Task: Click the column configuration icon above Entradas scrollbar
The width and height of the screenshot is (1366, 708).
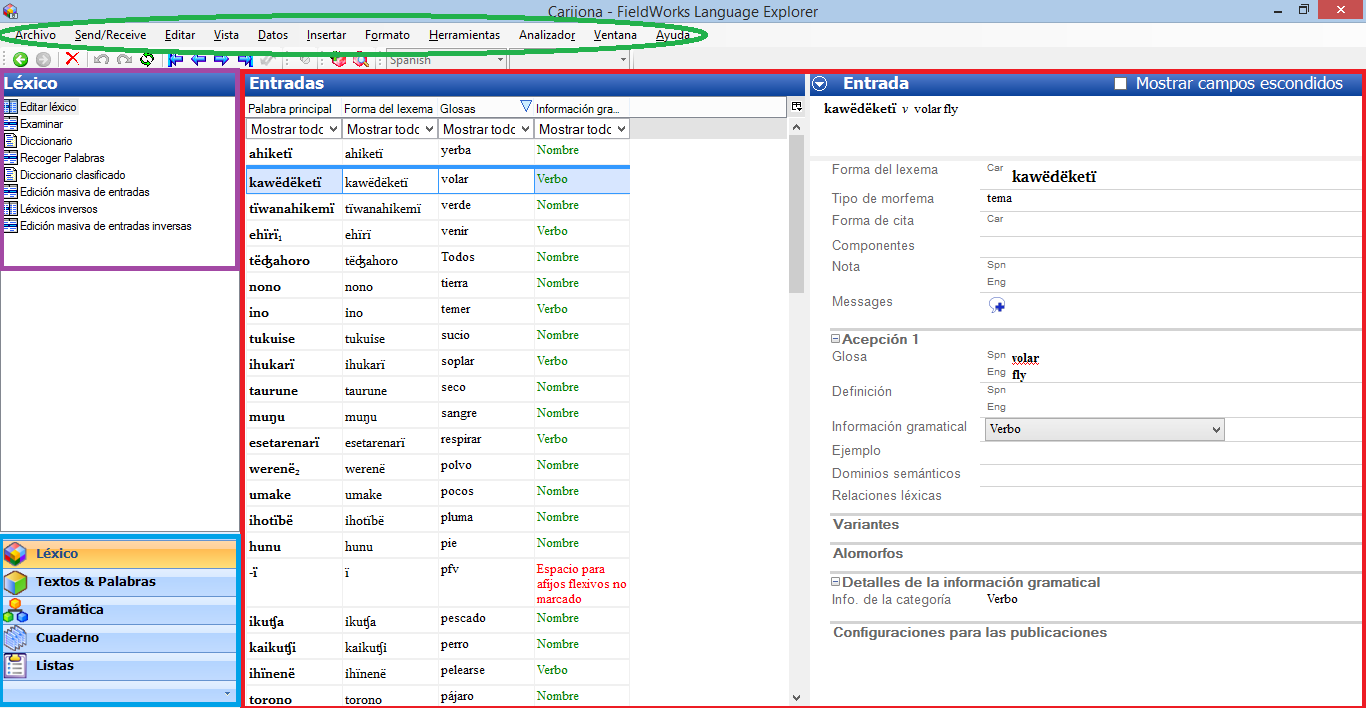Action: (x=797, y=106)
